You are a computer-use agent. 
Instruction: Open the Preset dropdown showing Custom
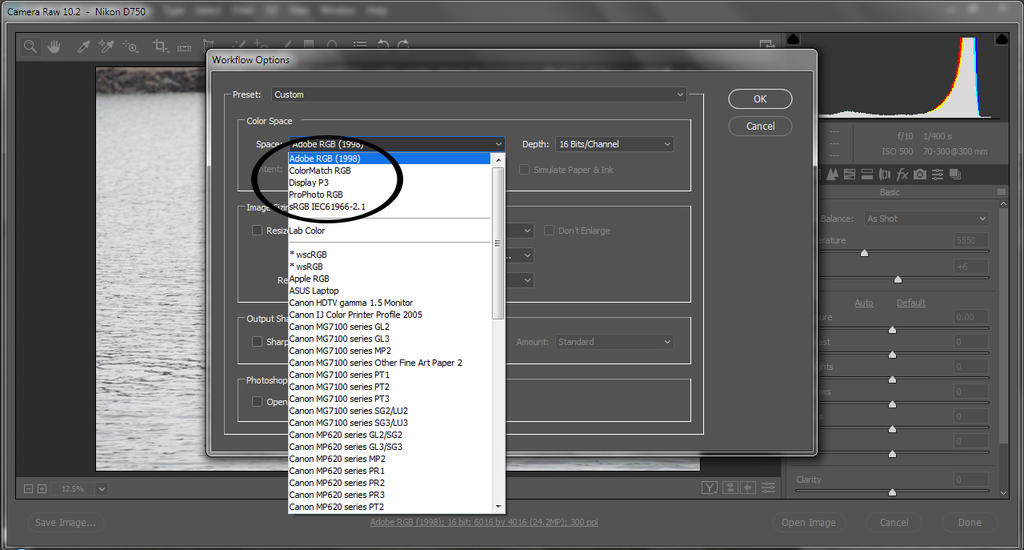click(478, 95)
